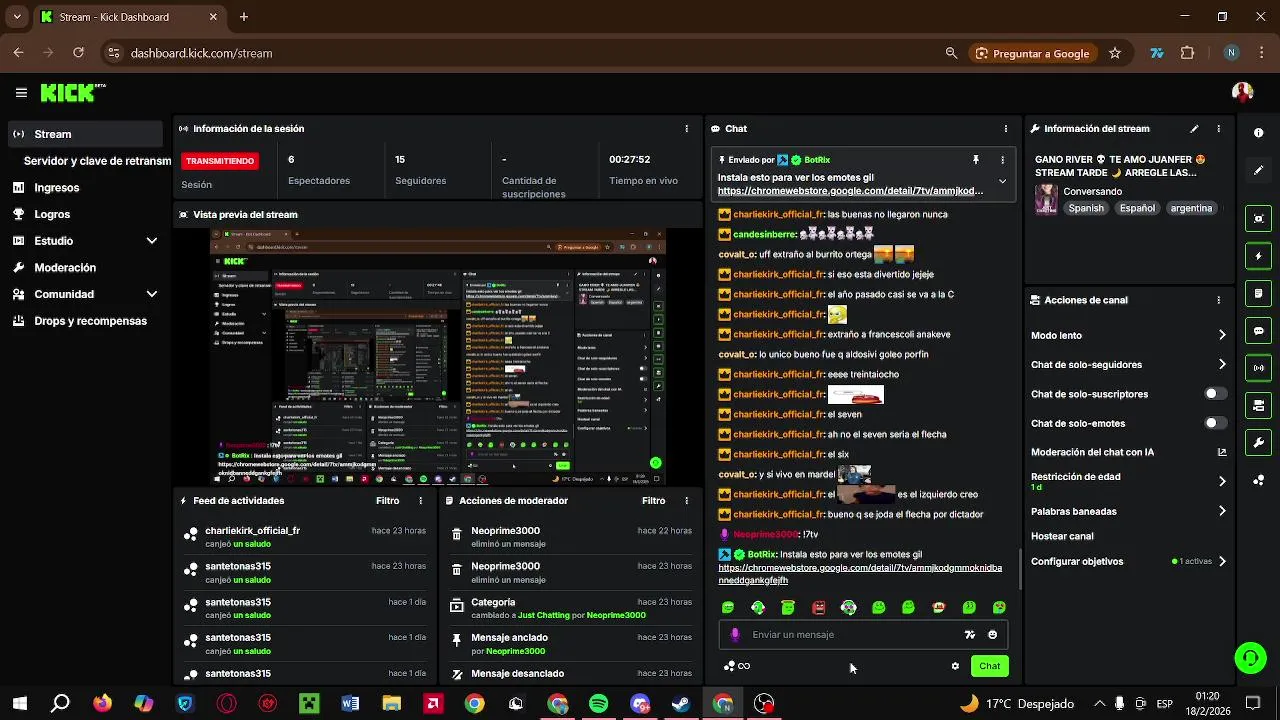Open the hamburger menu beside the Kick logo

tap(21, 93)
